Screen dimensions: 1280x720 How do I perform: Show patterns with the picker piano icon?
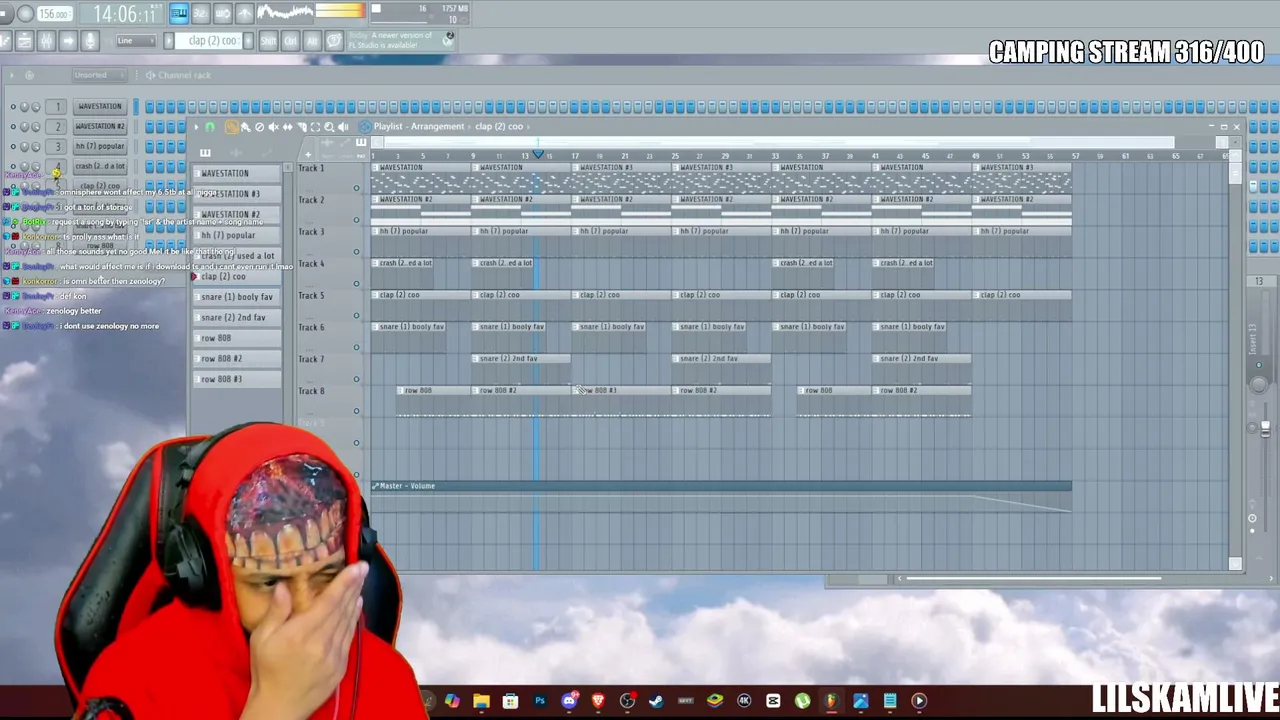point(205,153)
